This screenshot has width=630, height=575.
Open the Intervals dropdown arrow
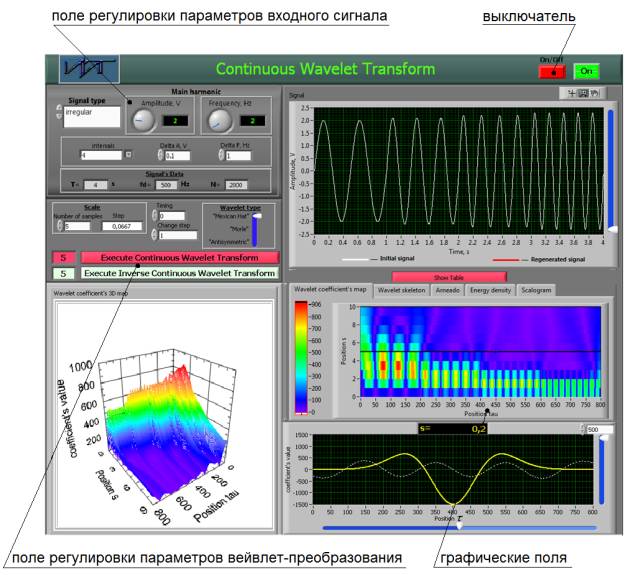point(128,155)
